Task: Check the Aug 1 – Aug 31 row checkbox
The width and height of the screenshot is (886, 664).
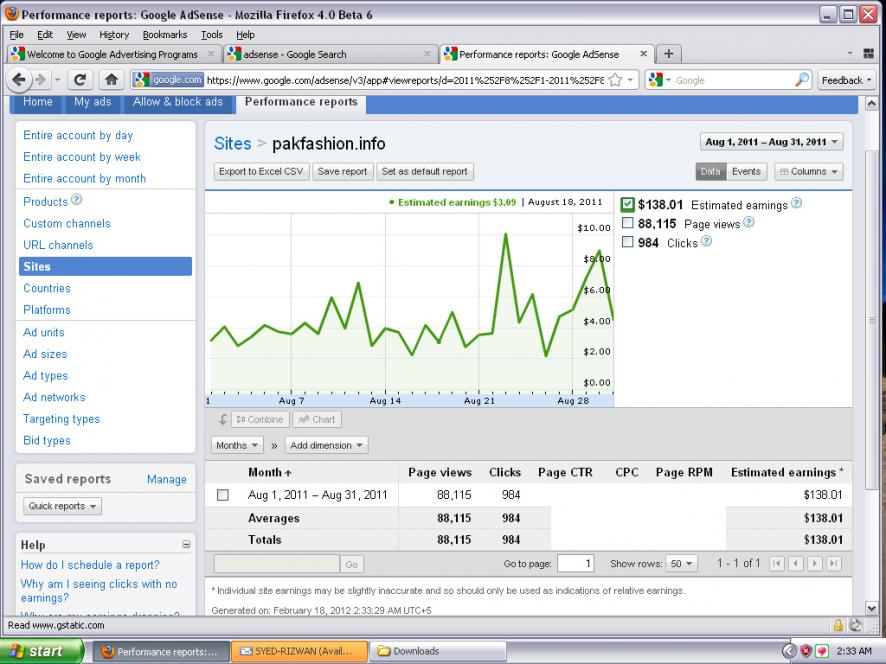Action: (x=223, y=495)
